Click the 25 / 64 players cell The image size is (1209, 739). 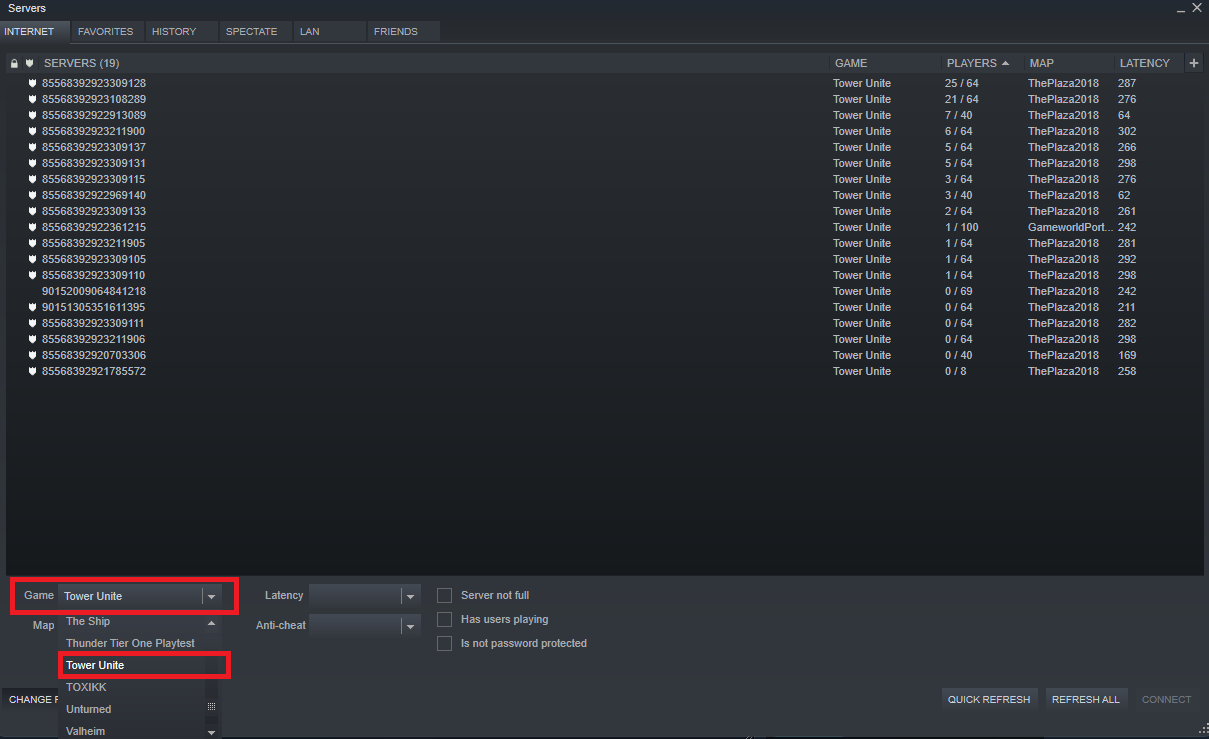pos(962,83)
